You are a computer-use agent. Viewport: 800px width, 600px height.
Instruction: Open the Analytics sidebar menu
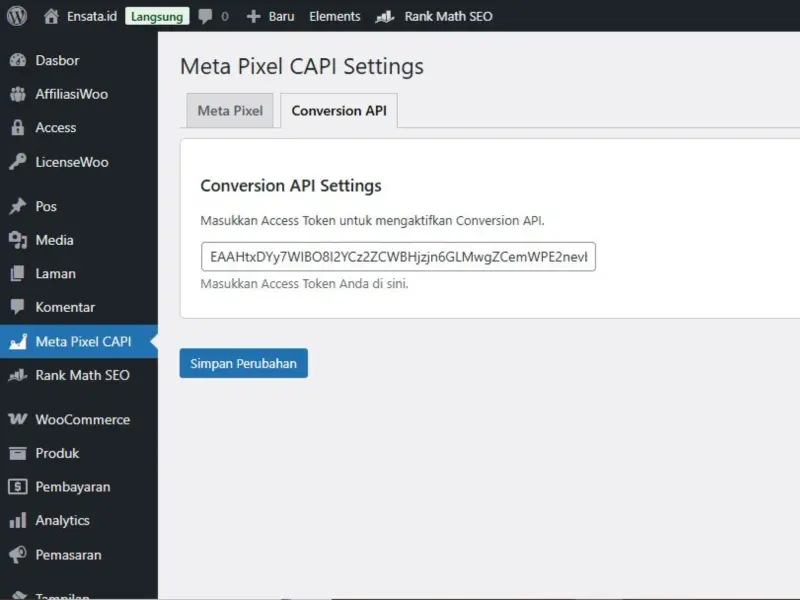click(x=62, y=520)
